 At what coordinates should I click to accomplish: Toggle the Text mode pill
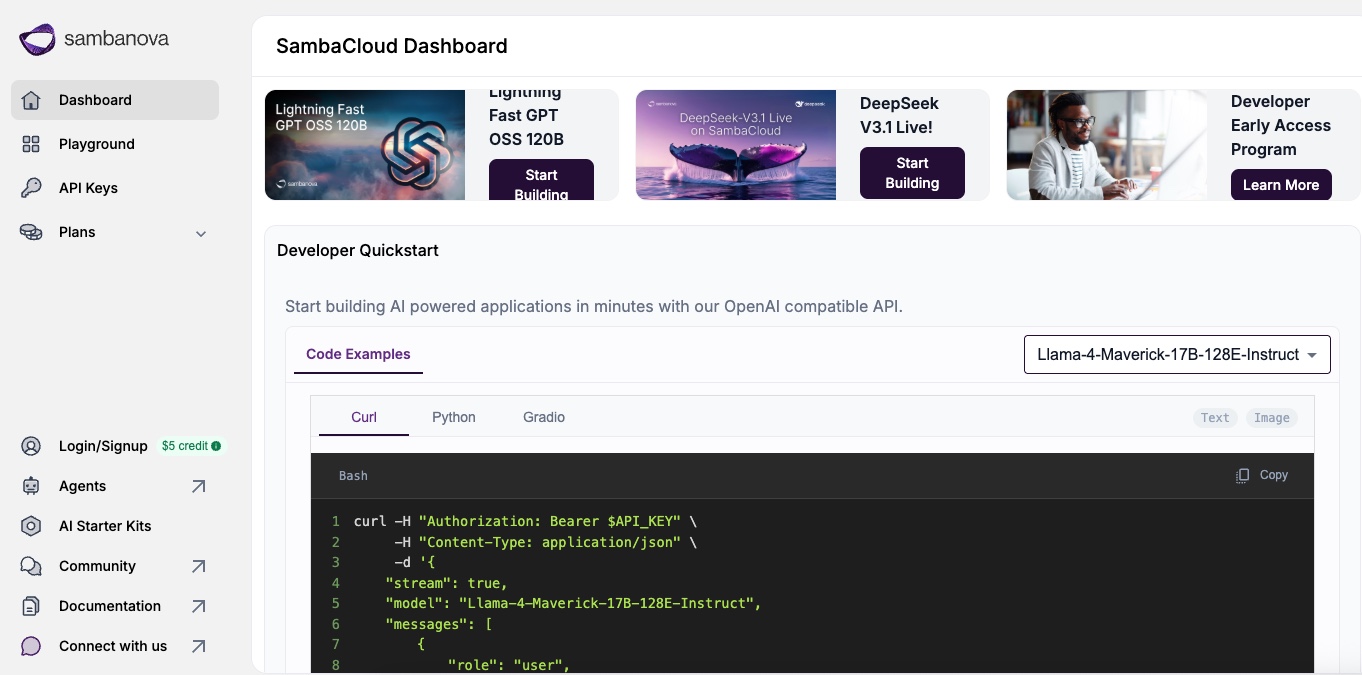point(1215,418)
